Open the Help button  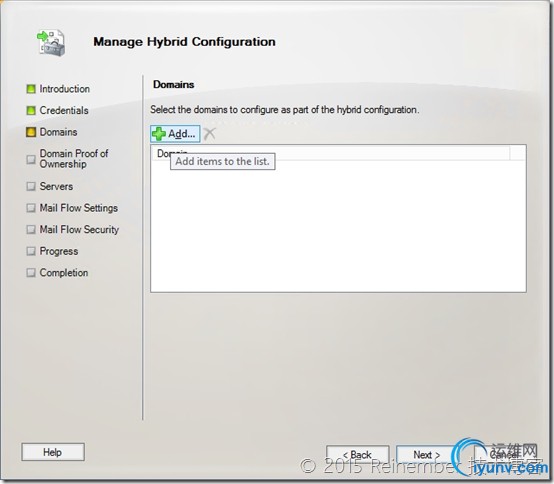(53, 452)
